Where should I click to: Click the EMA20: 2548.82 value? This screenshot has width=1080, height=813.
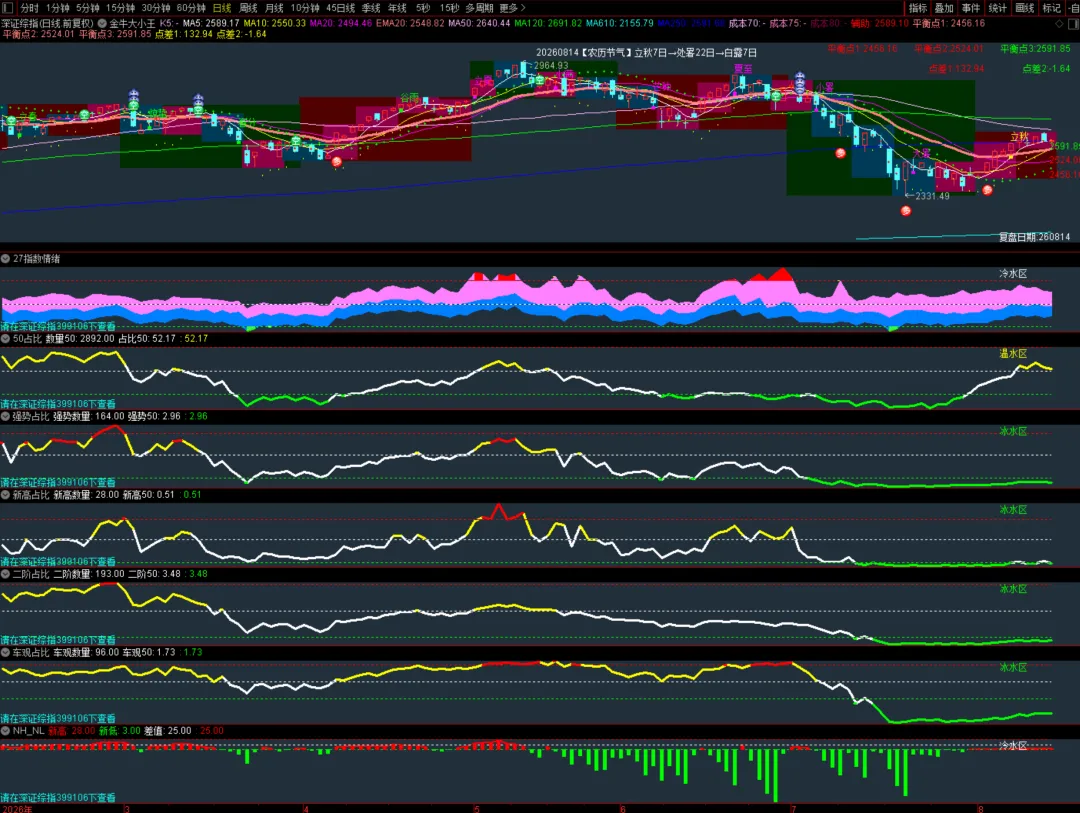coord(411,23)
